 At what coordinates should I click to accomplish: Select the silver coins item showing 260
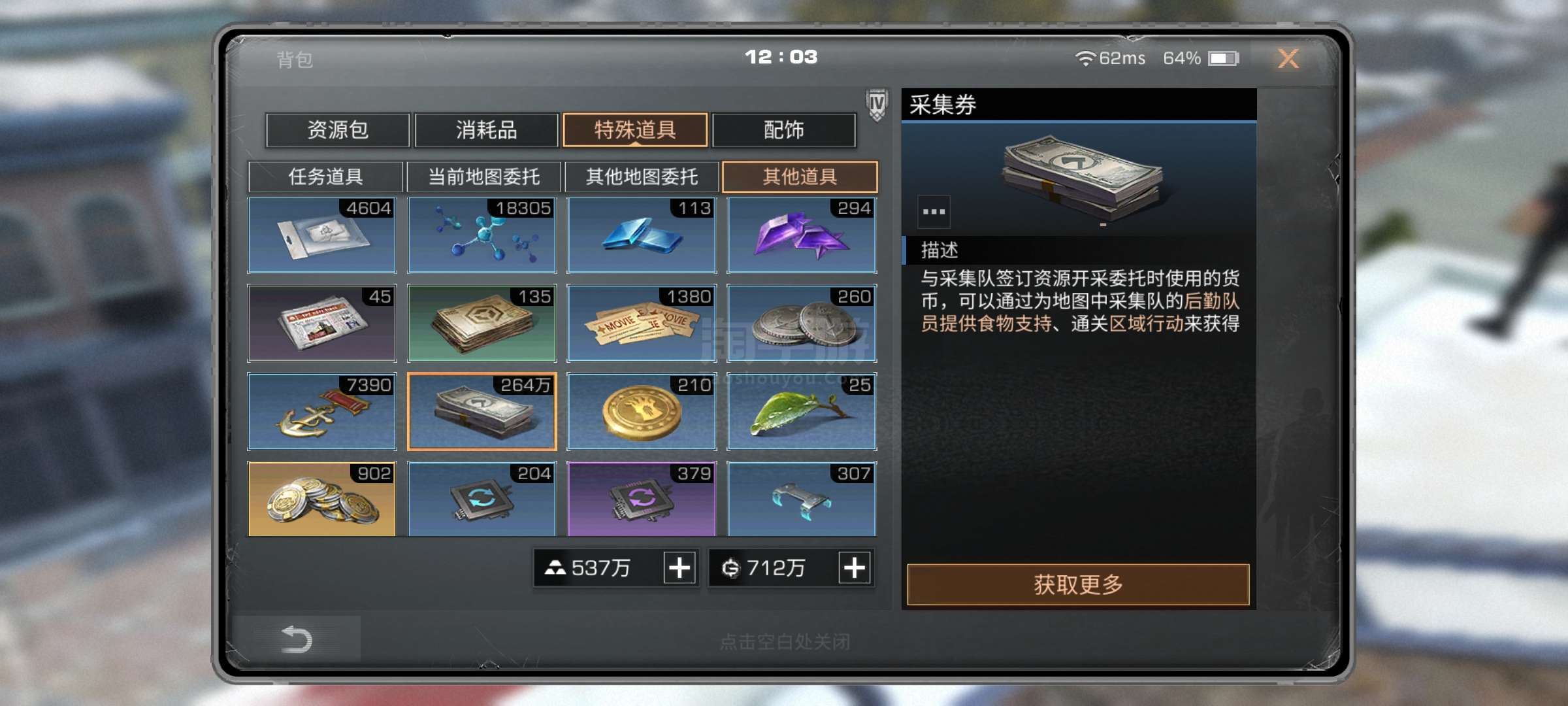(802, 323)
